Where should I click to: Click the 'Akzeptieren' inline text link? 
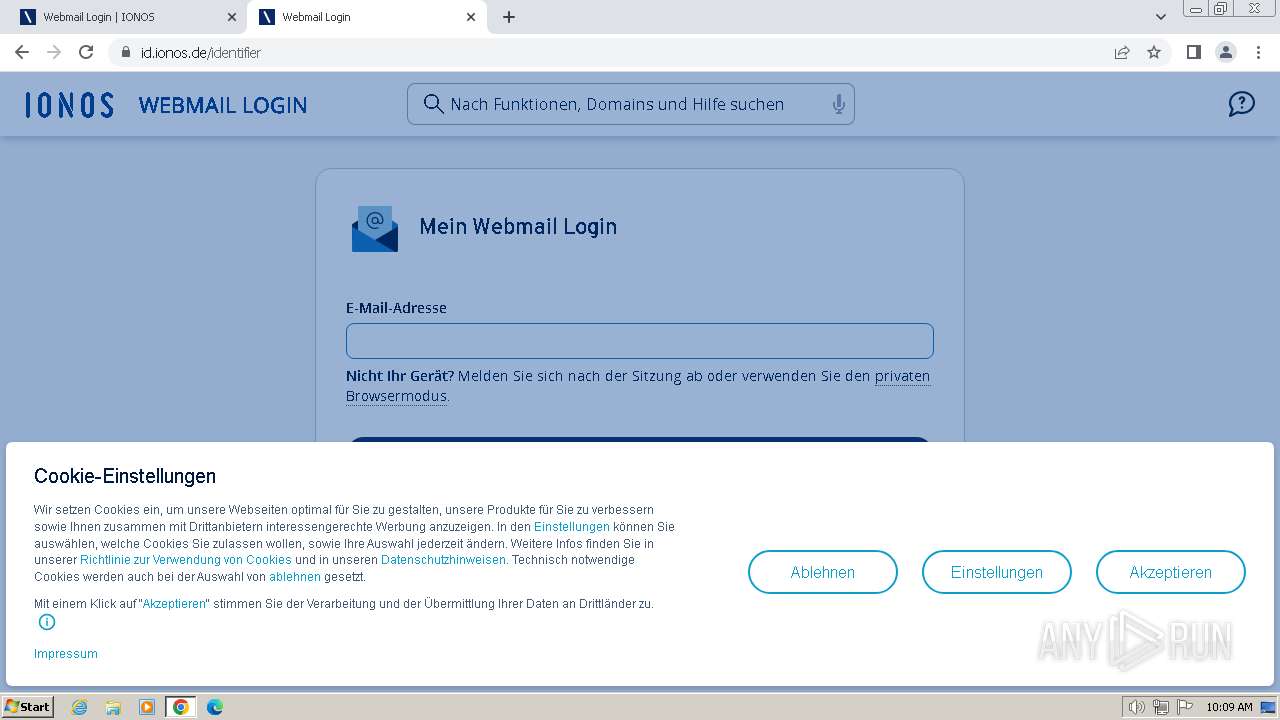[x=174, y=604]
